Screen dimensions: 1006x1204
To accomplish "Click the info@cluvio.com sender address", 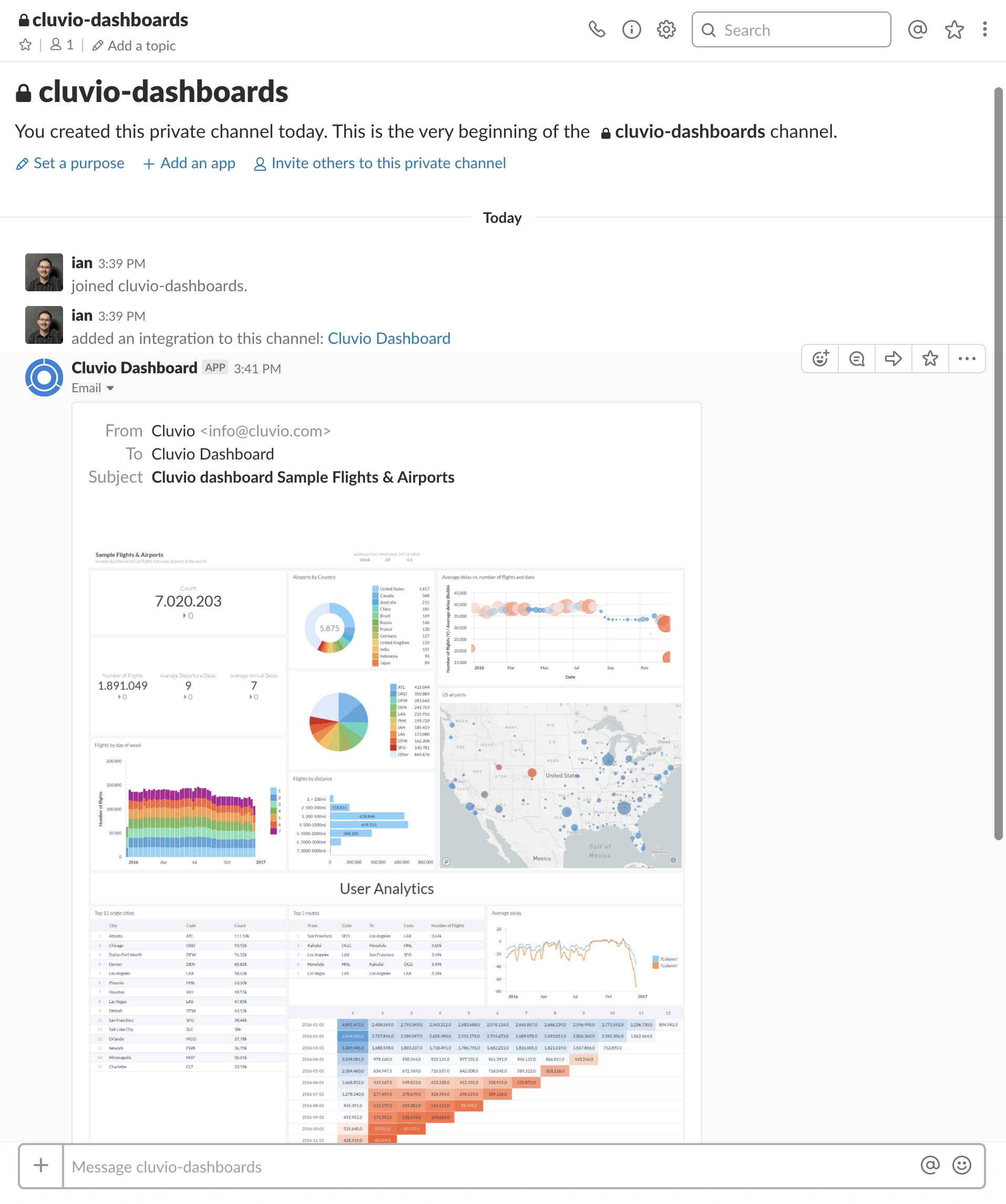I will (265, 431).
